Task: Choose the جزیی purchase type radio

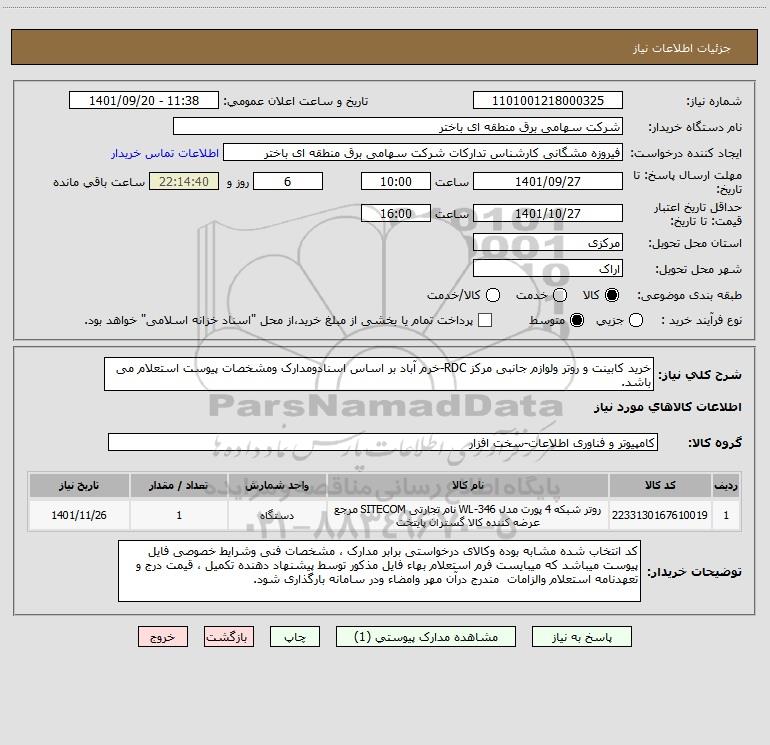Action: 636,320
